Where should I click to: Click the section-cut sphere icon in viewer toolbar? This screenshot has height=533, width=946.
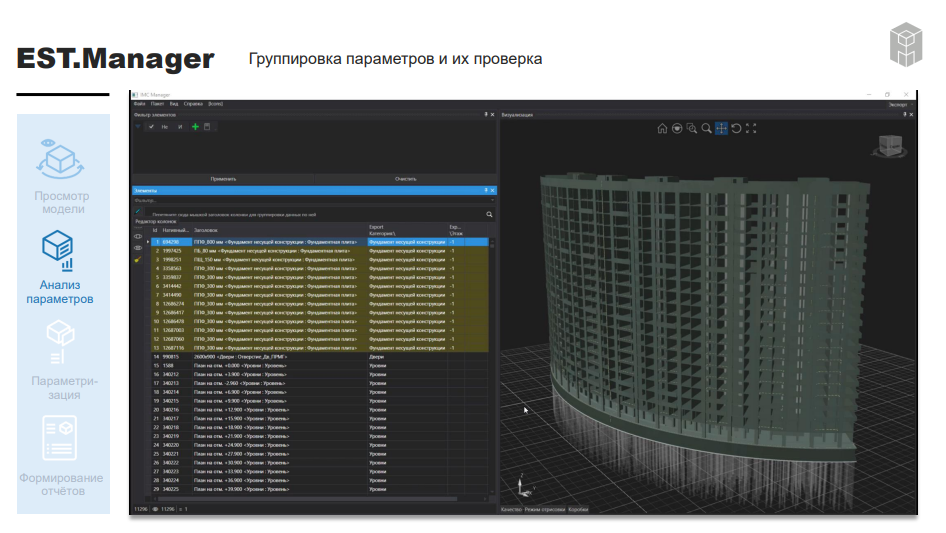click(677, 129)
